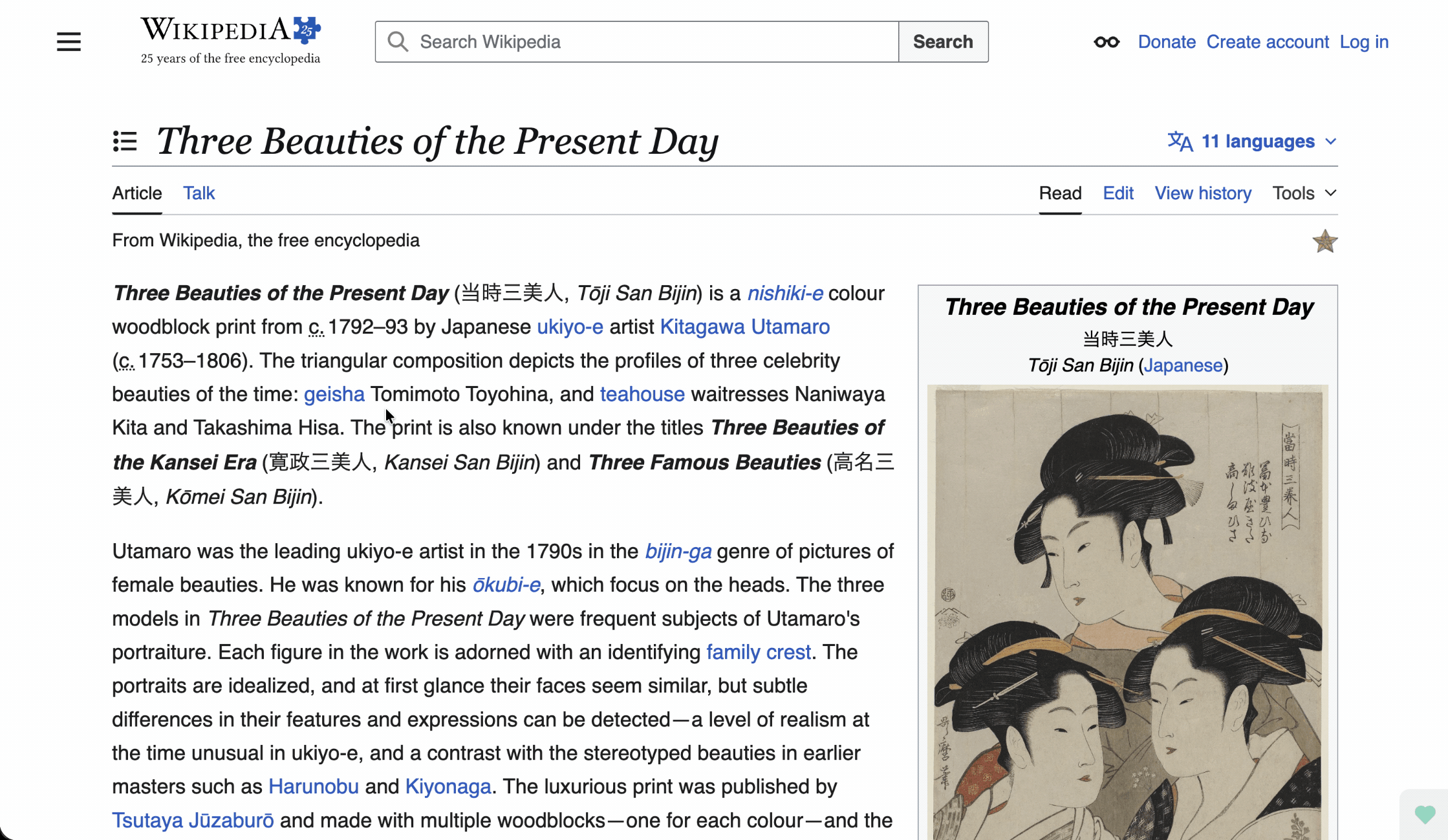Open the nishiki-e link
The height and width of the screenshot is (840, 1448).
785,293
